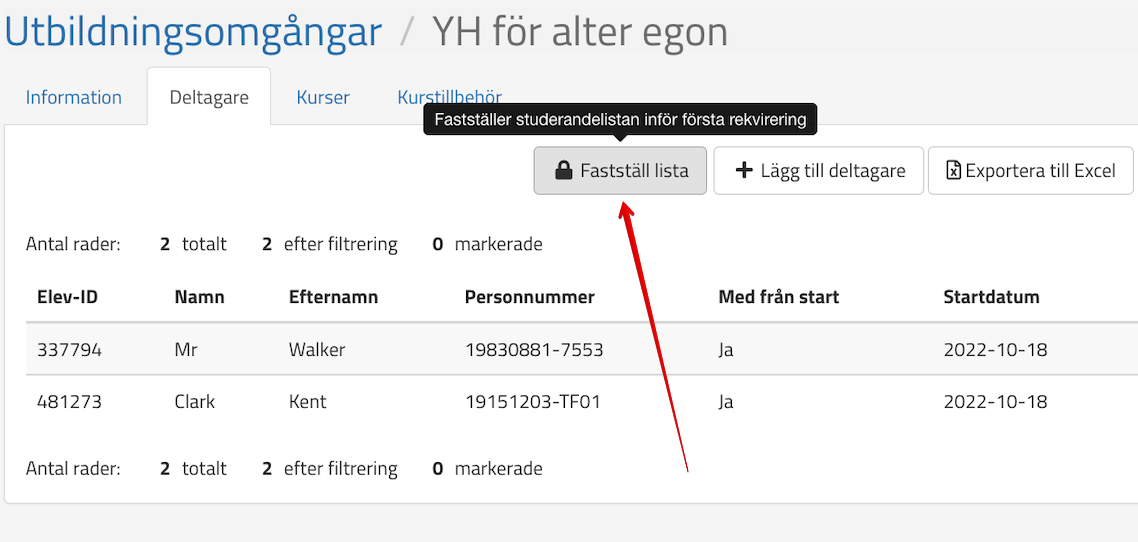Image resolution: width=1138 pixels, height=542 pixels.
Task: Click Elev-ID 481273 cell
Action: [69, 402]
